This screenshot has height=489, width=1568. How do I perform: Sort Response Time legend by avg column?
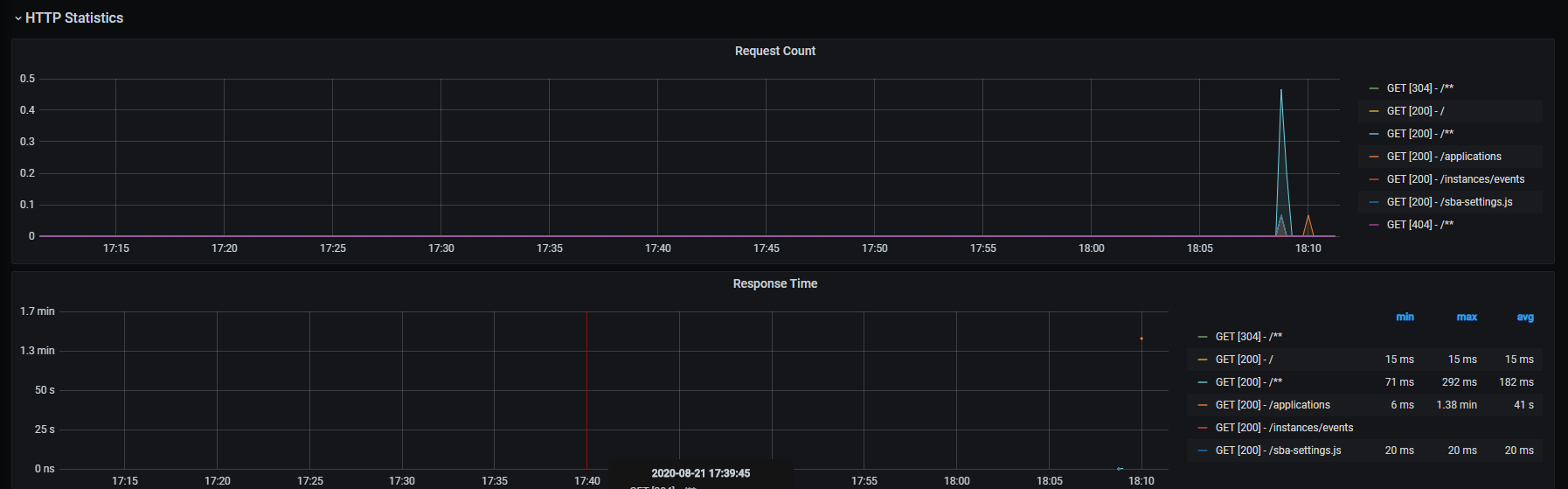click(1525, 317)
